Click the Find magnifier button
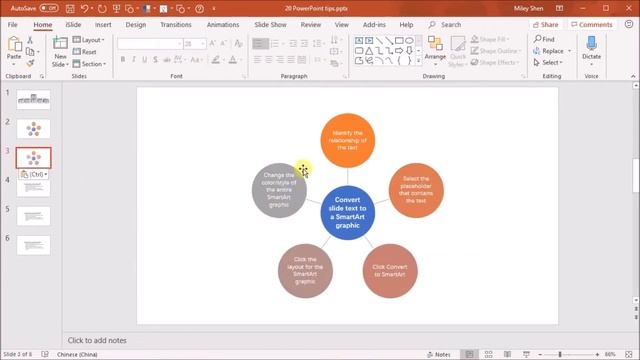The height and width of the screenshot is (360, 640). pyautogui.click(x=544, y=39)
